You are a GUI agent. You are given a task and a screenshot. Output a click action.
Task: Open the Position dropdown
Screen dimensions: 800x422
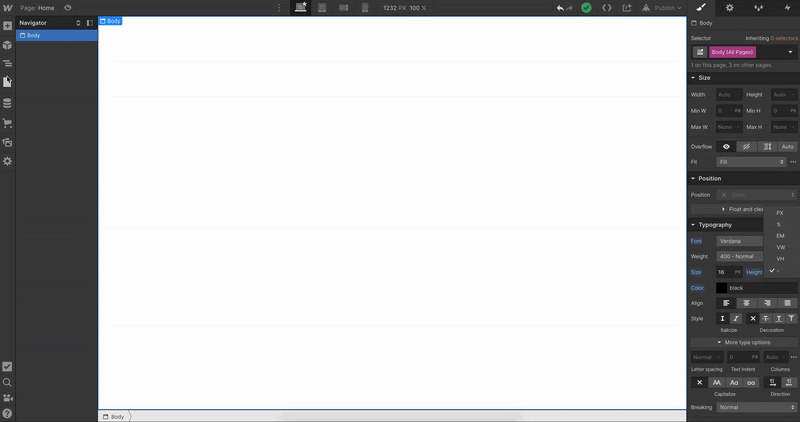tap(757, 195)
